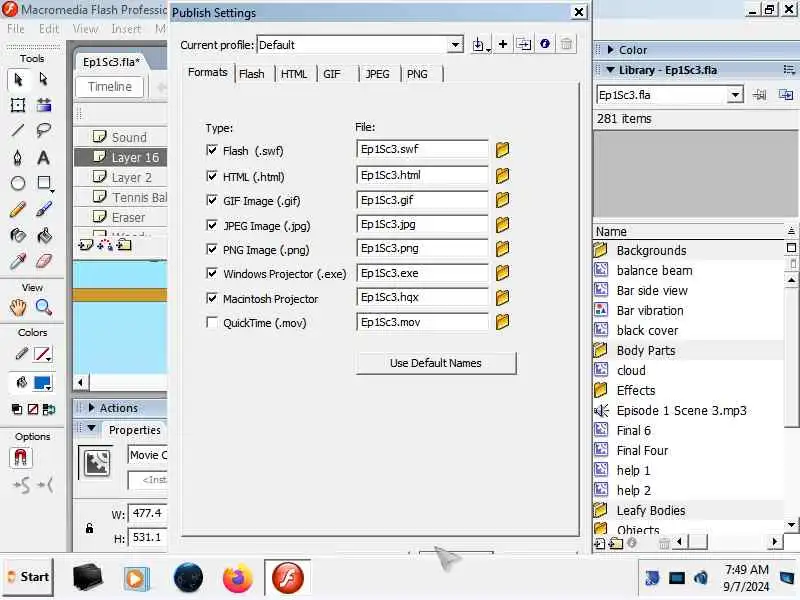Click the Profile Properties info icon
The height and width of the screenshot is (600, 800).
[x=545, y=44]
